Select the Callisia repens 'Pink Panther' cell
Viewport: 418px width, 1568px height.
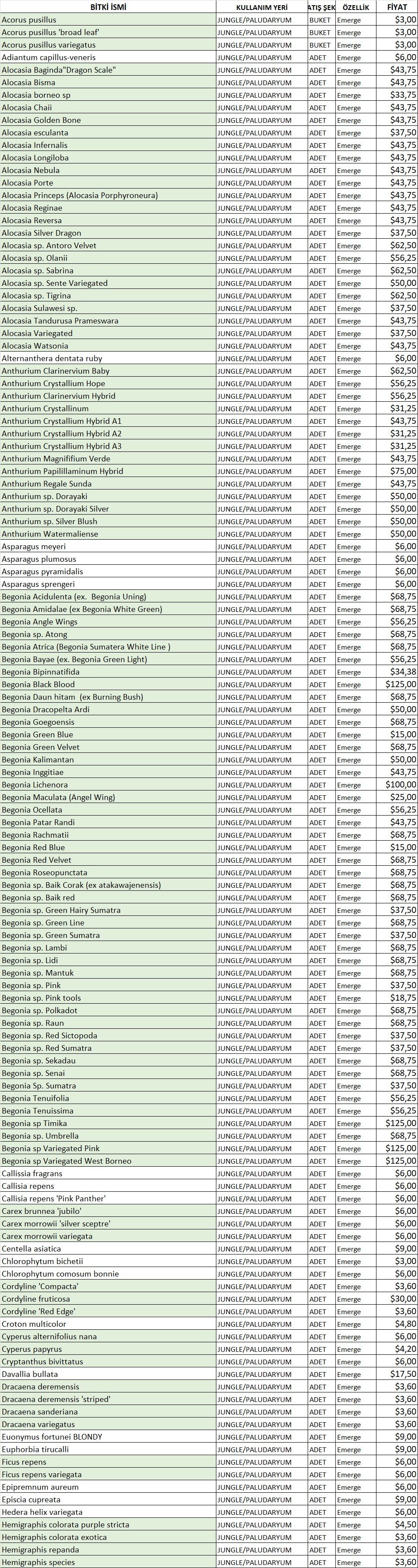54,1198
